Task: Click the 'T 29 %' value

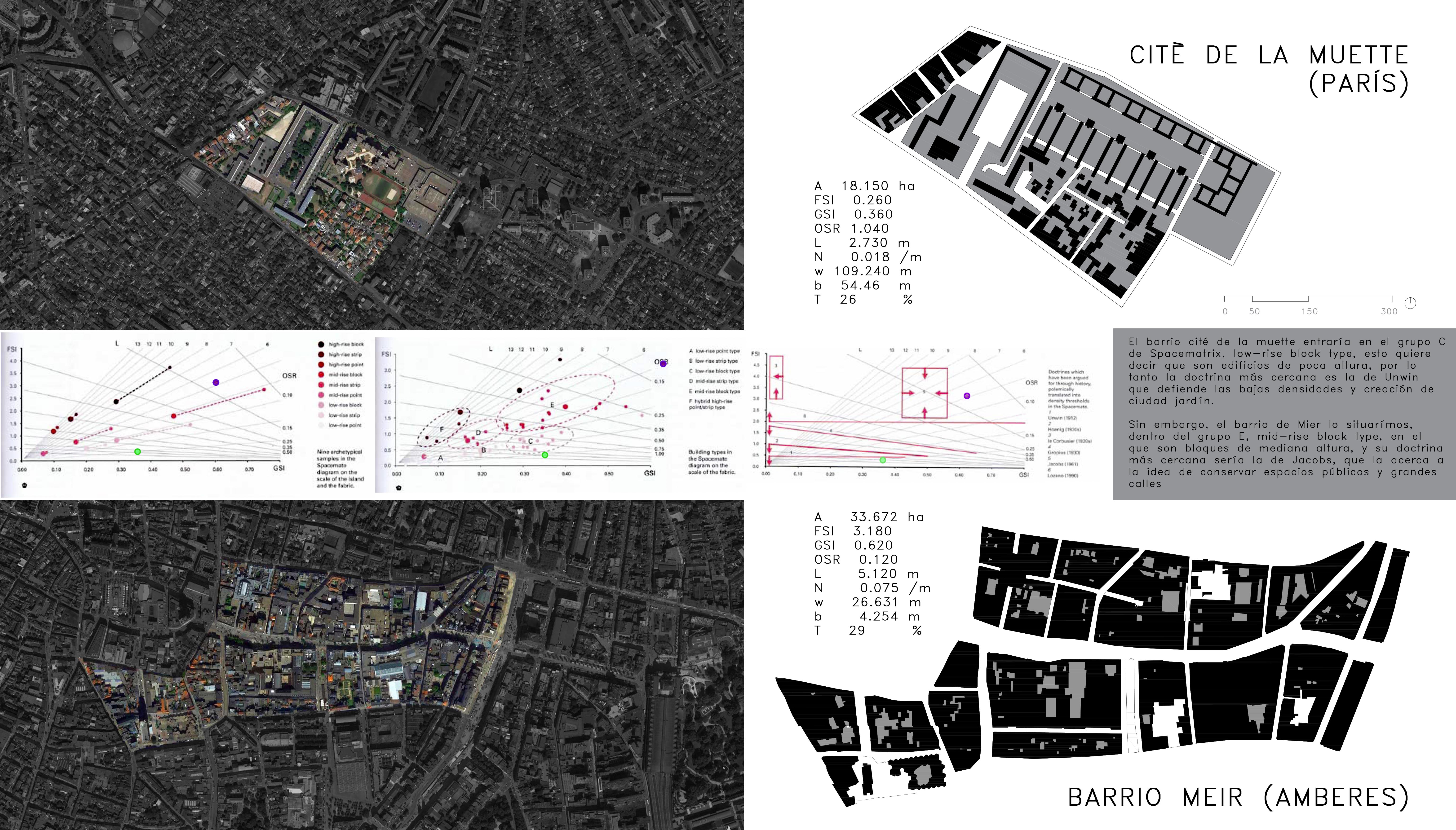Action: [868, 631]
